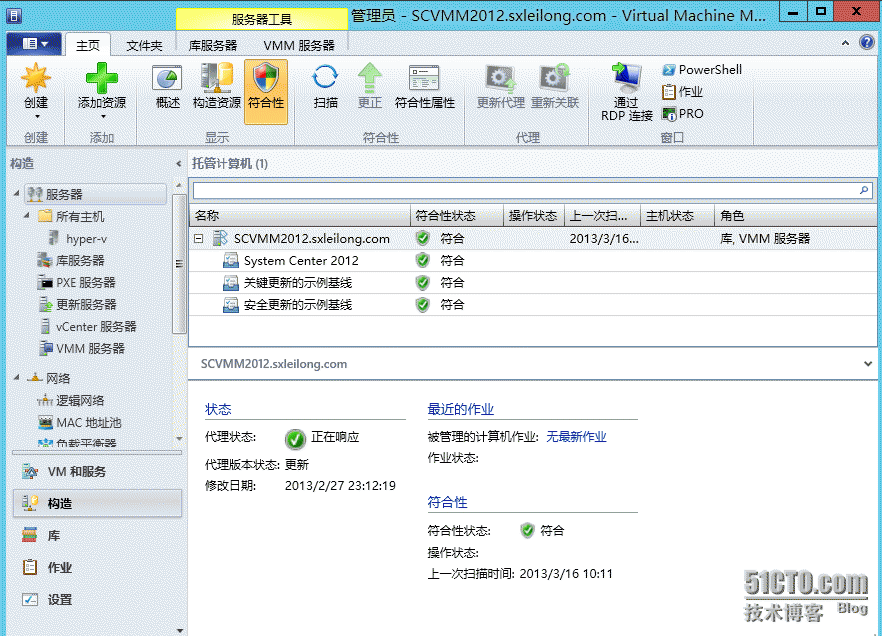This screenshot has width=882, height=636.
Task: Switch to the 主页 tab
Action: pos(88,45)
